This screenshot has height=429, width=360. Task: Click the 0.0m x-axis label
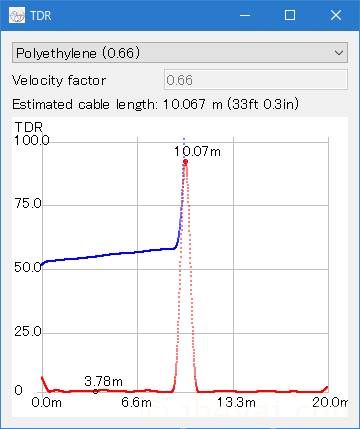point(46,402)
